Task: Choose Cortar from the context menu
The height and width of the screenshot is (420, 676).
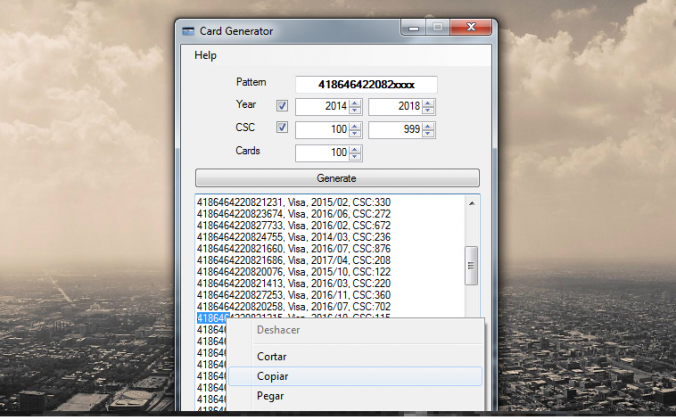Action: point(272,356)
